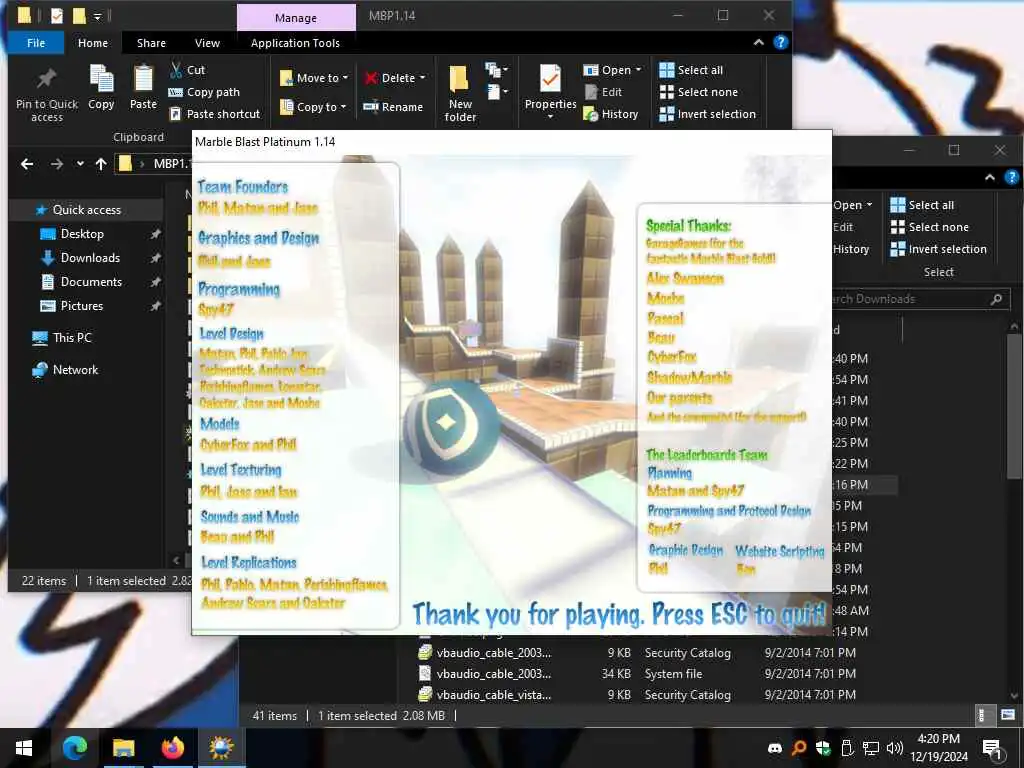Click Rename in the Organize group
Viewport: 1024px width, 768px height.
pyautogui.click(x=393, y=107)
